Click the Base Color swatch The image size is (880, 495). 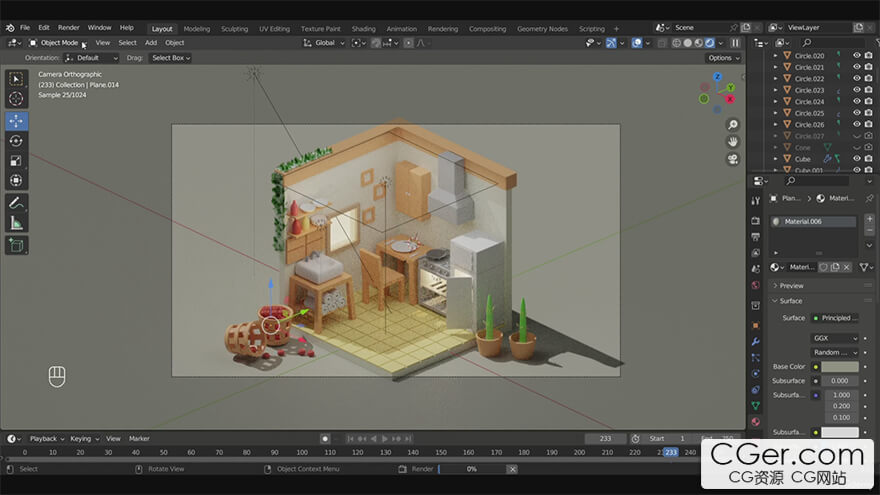tap(840, 366)
